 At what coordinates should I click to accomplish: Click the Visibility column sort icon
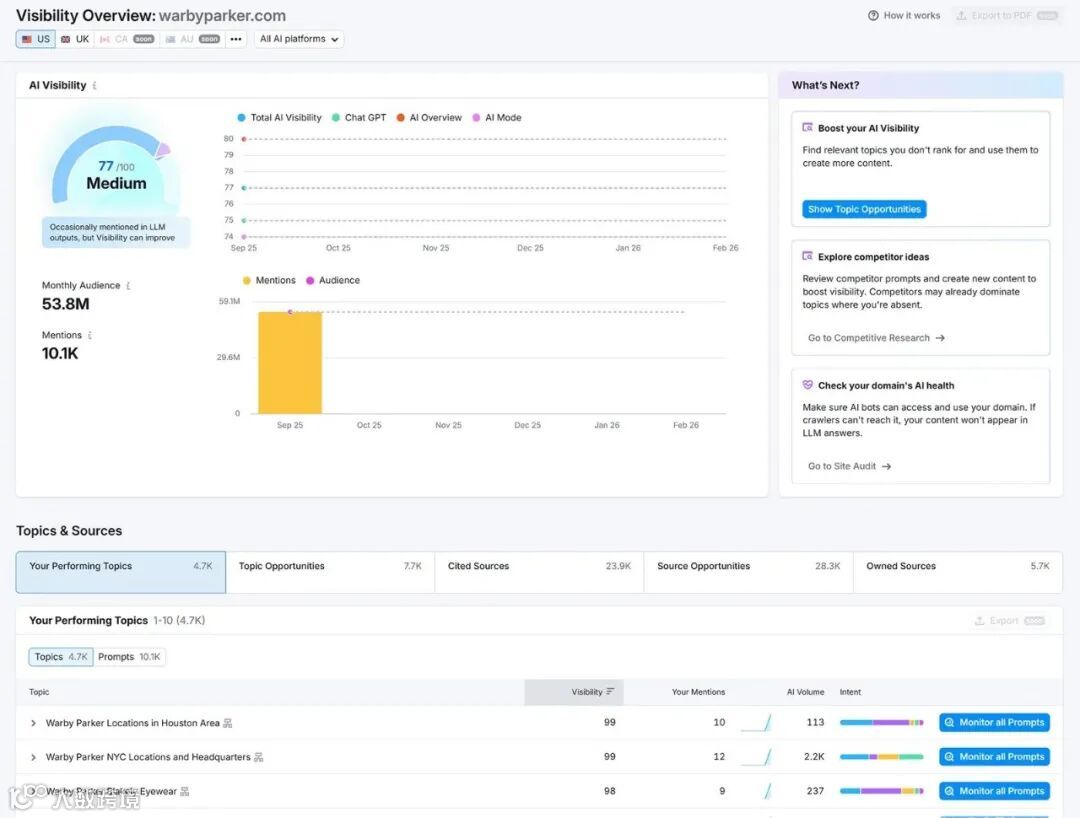[x=610, y=692]
